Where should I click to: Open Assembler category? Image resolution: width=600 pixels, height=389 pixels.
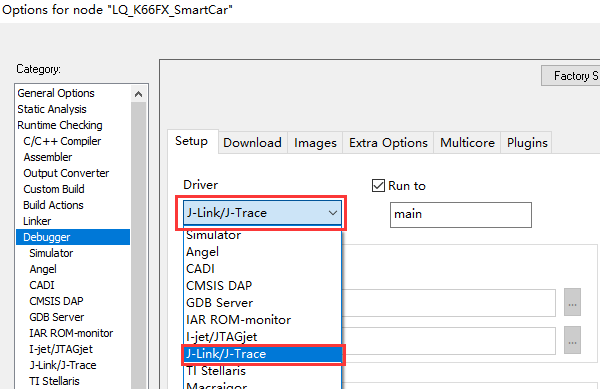click(x=48, y=157)
